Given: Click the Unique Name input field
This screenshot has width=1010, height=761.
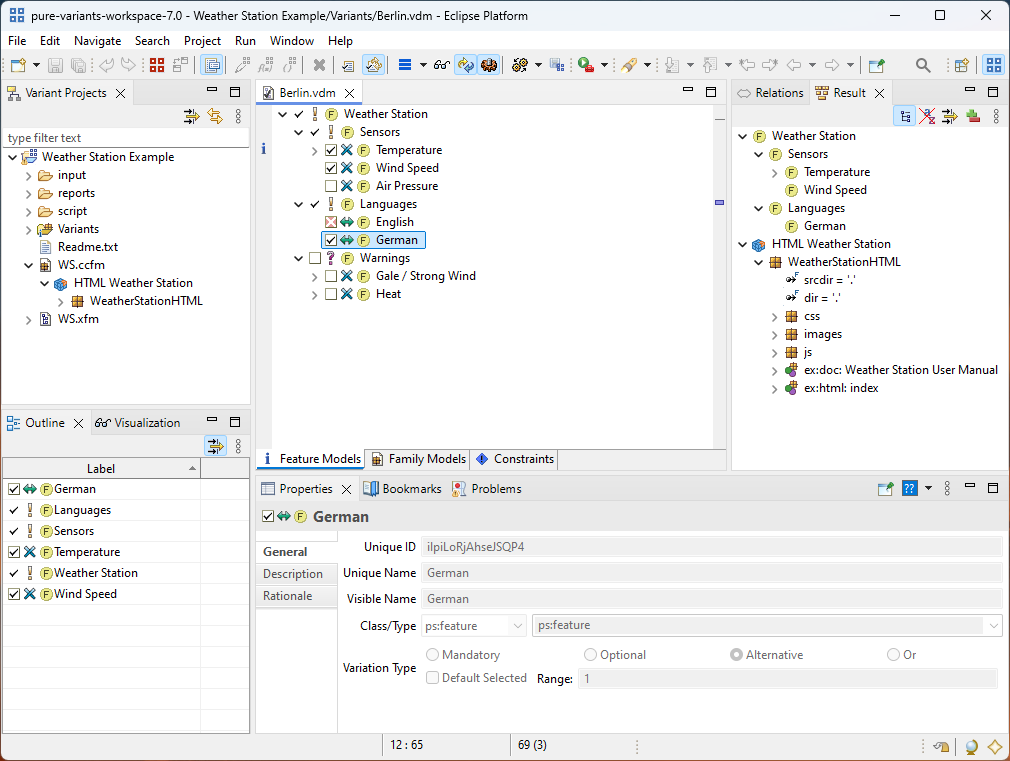Looking at the screenshot, I should (711, 573).
